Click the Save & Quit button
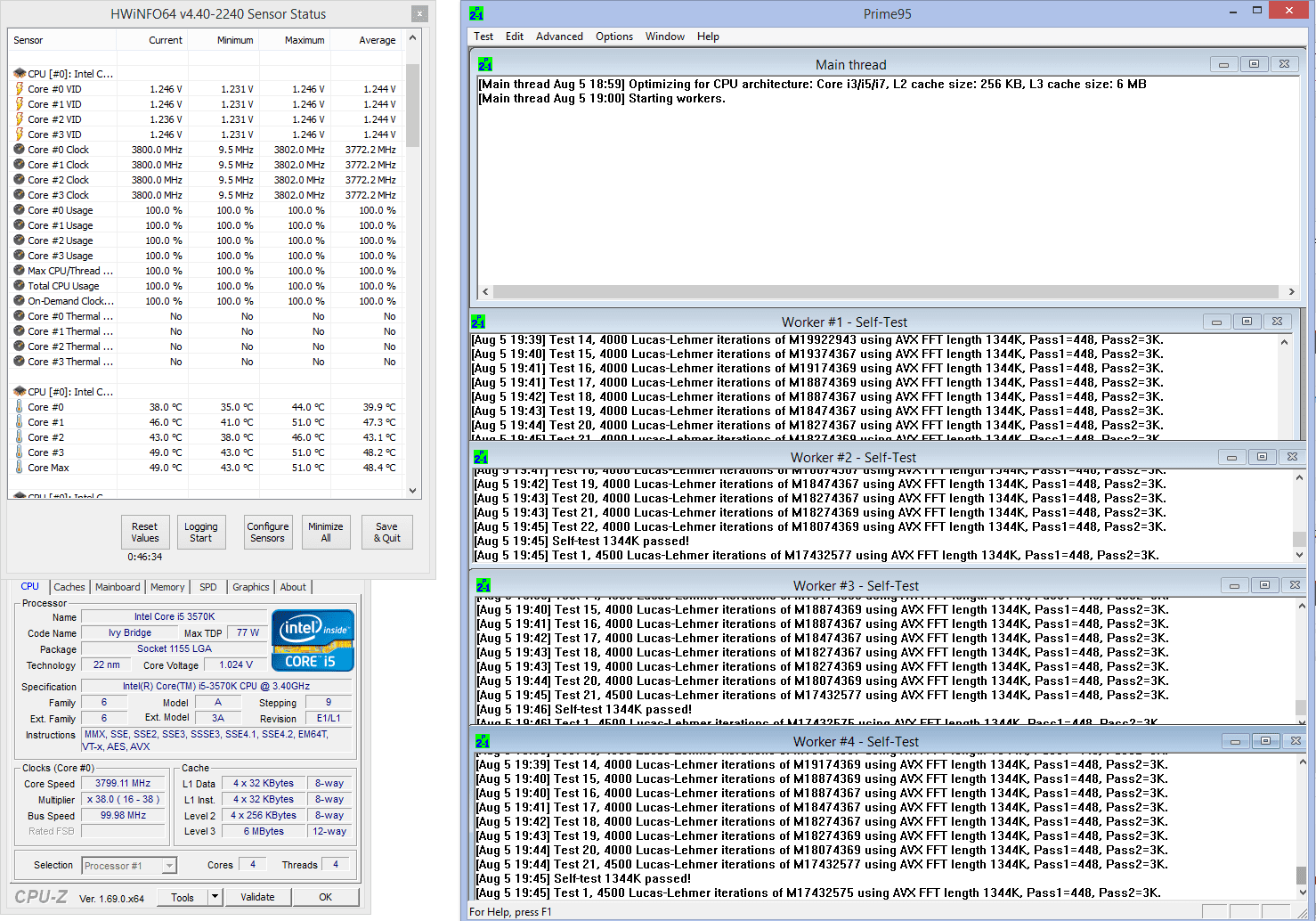The image size is (1316, 921). 387,532
